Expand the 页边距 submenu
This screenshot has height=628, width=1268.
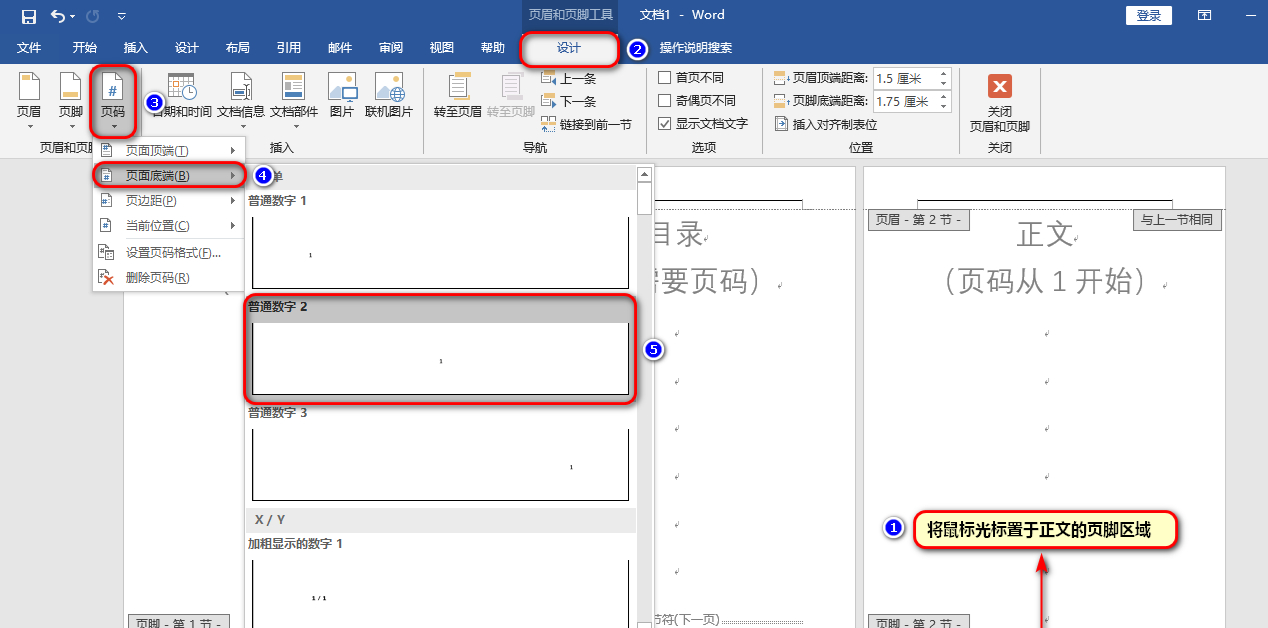tap(168, 201)
